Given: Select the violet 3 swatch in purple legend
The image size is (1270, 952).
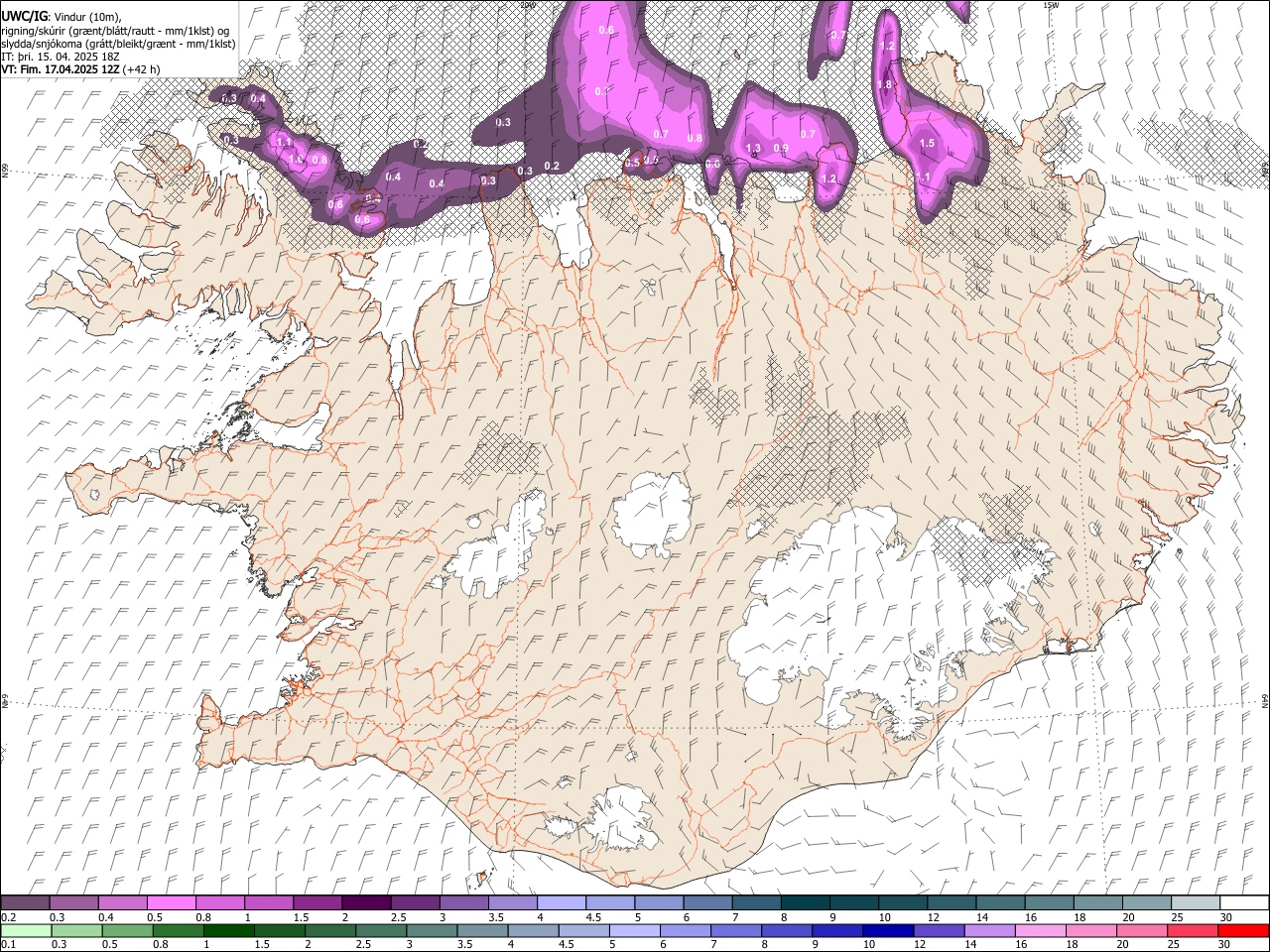Looking at the screenshot, I should [x=463, y=902].
